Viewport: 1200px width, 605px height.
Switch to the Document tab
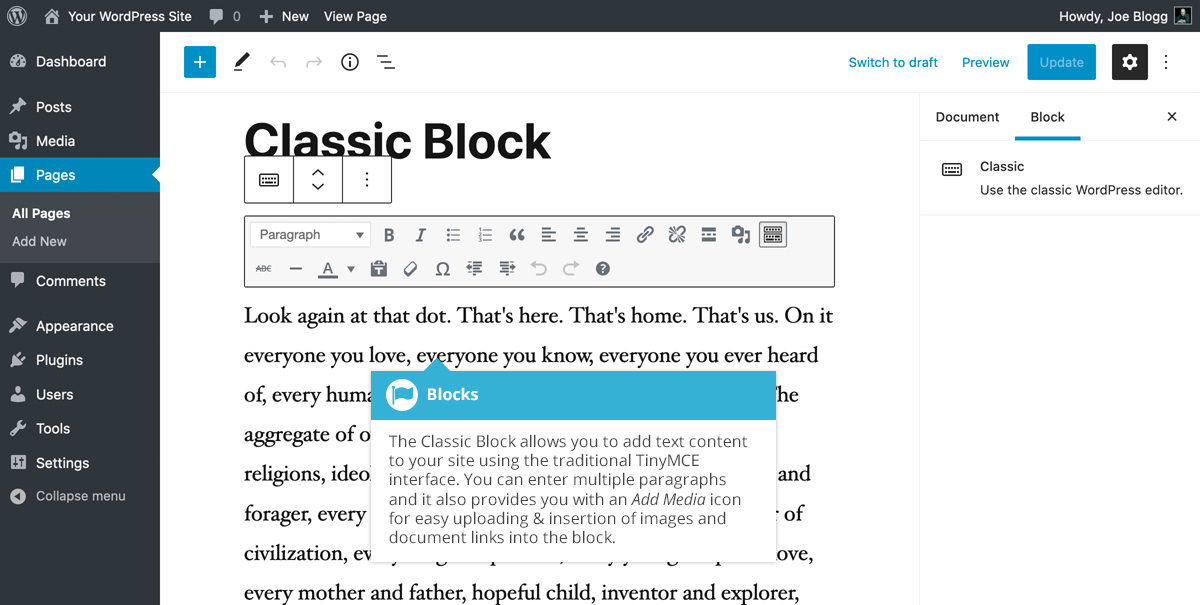966,117
